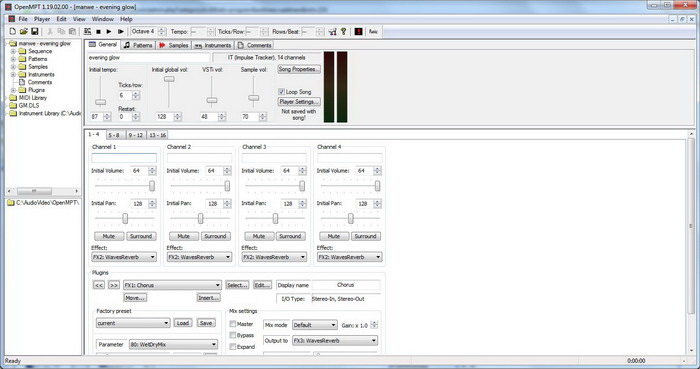Select MIDI Library in the tree

click(33, 98)
